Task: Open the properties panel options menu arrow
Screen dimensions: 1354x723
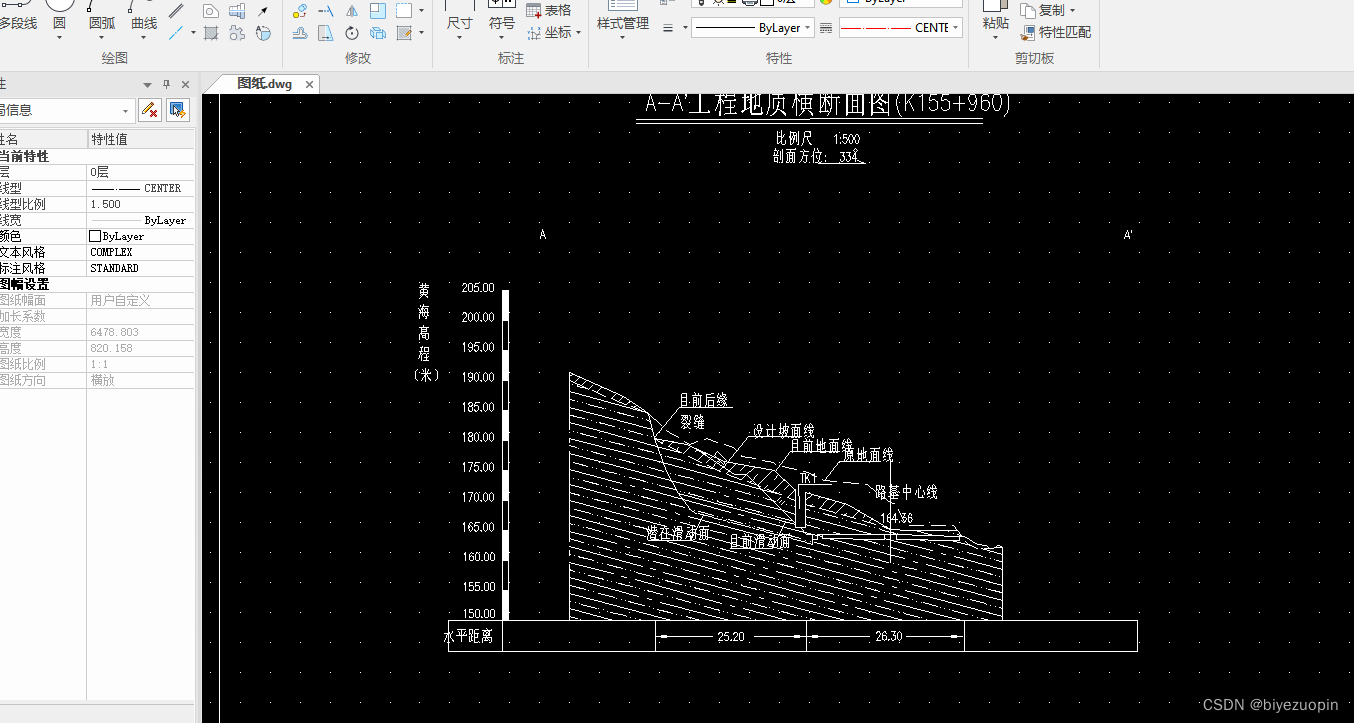Action: [148, 84]
